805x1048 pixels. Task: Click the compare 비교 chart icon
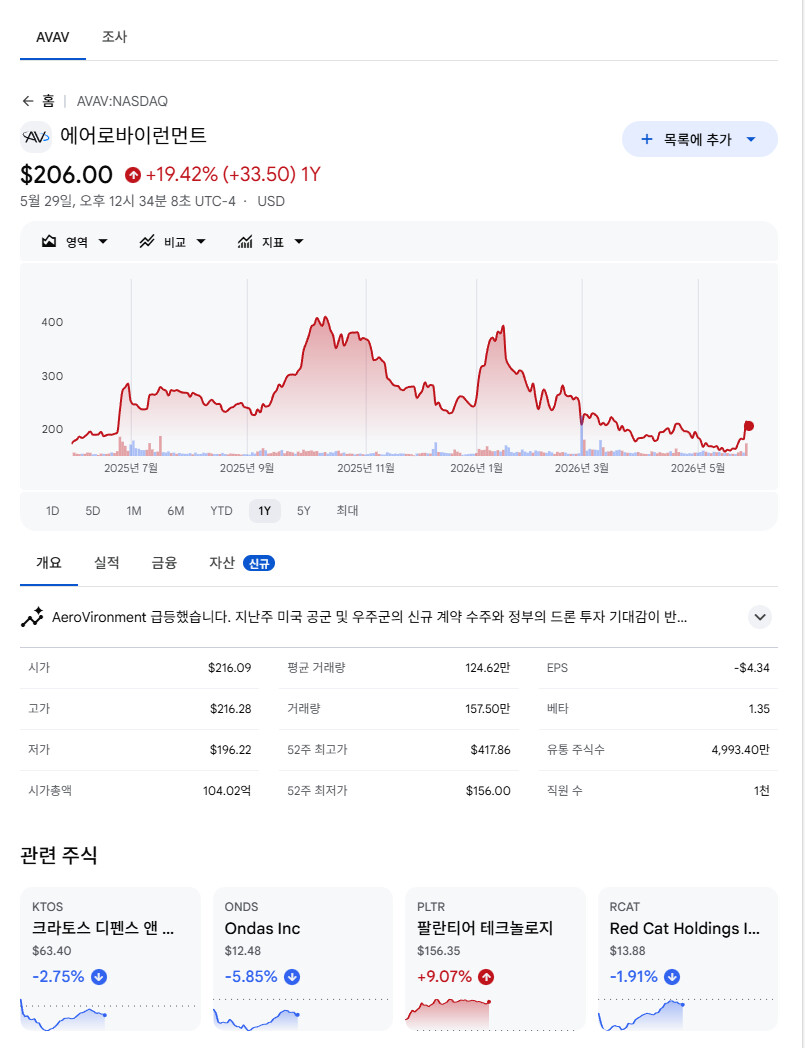click(146, 241)
